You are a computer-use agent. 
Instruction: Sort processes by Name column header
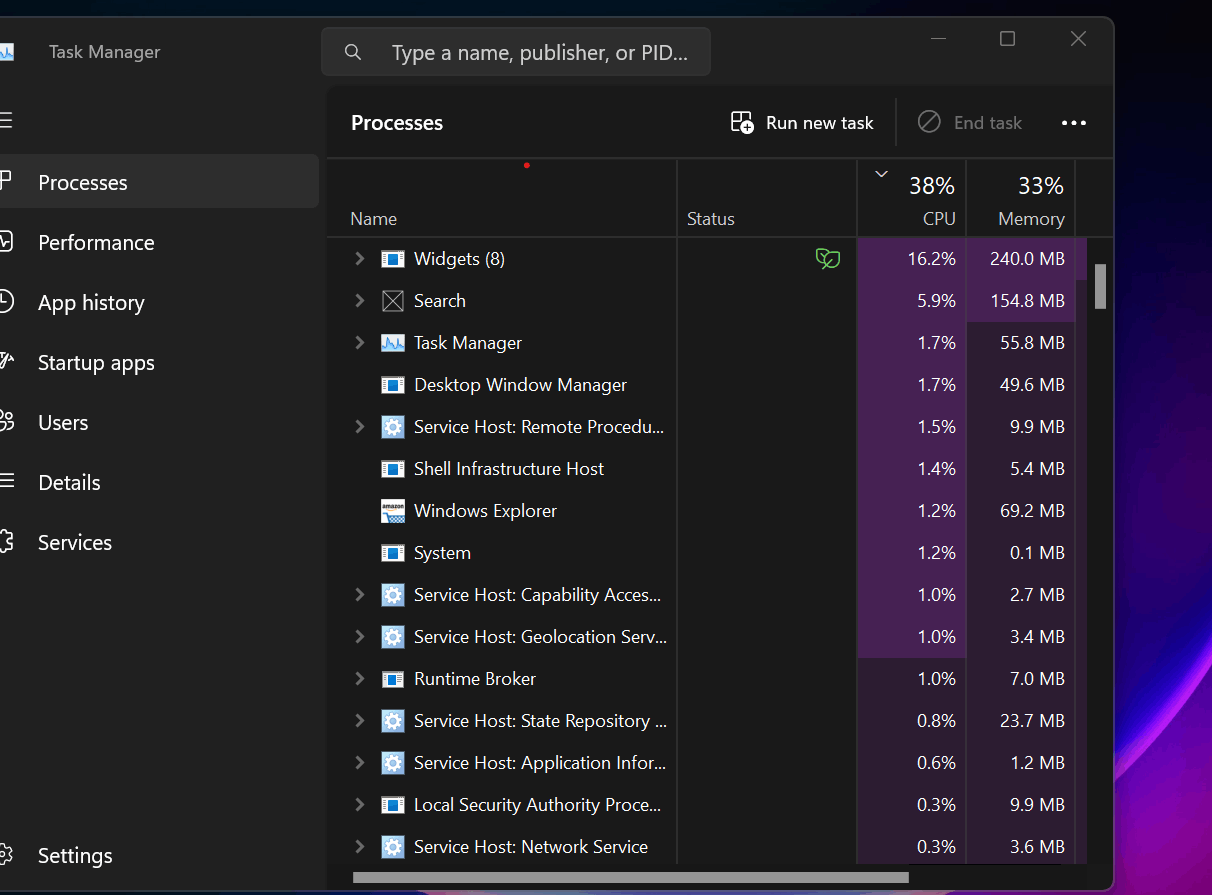502,199
